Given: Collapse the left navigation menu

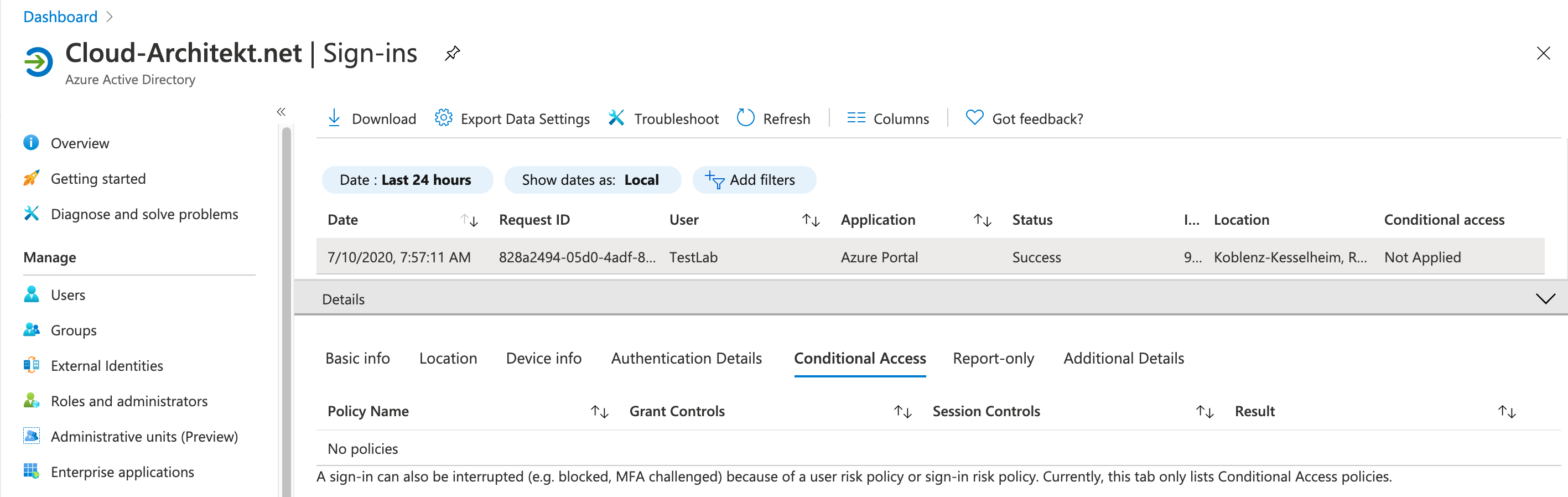Looking at the screenshot, I should click(281, 111).
